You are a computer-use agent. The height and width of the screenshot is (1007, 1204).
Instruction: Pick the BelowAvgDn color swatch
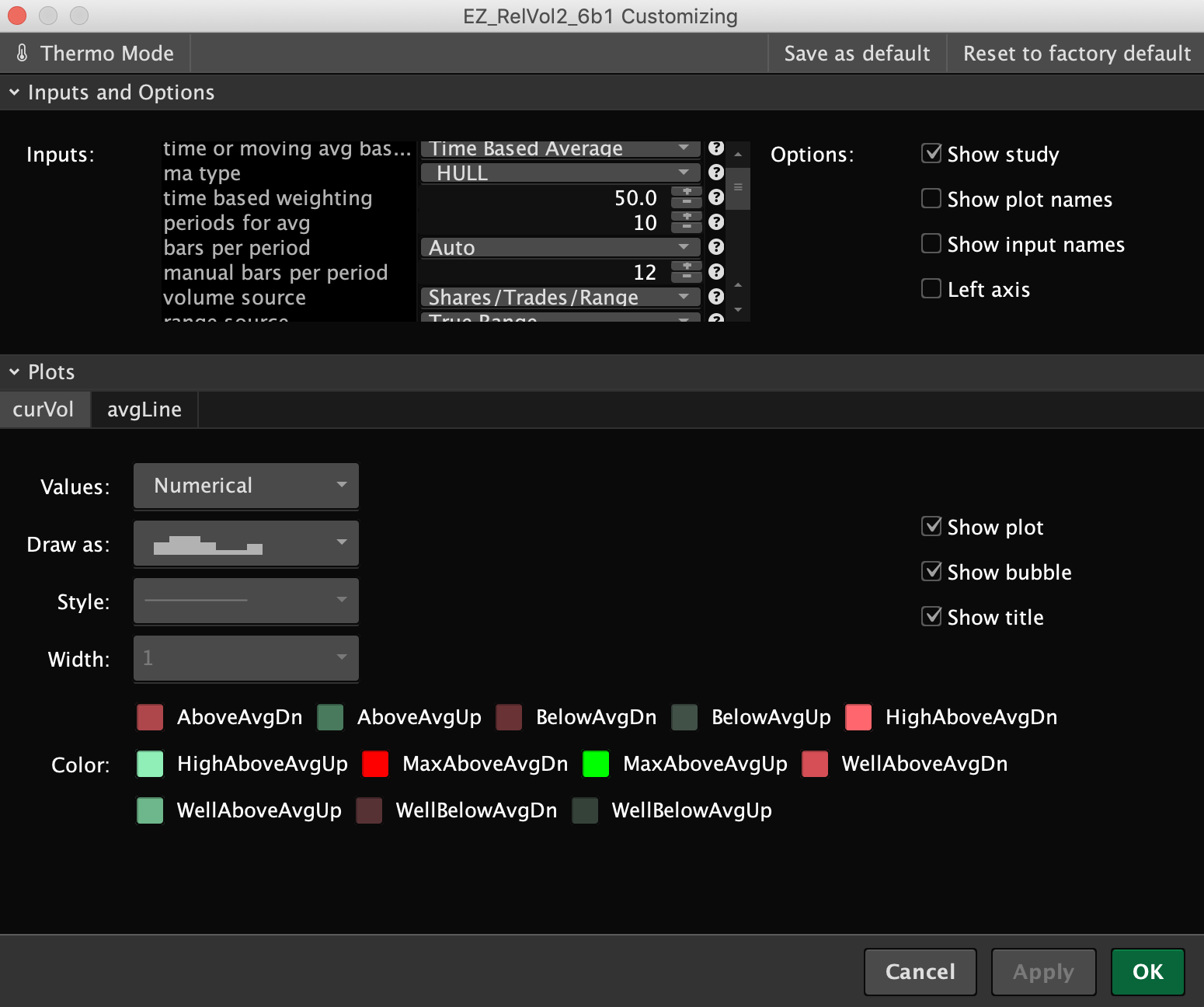pos(509,717)
